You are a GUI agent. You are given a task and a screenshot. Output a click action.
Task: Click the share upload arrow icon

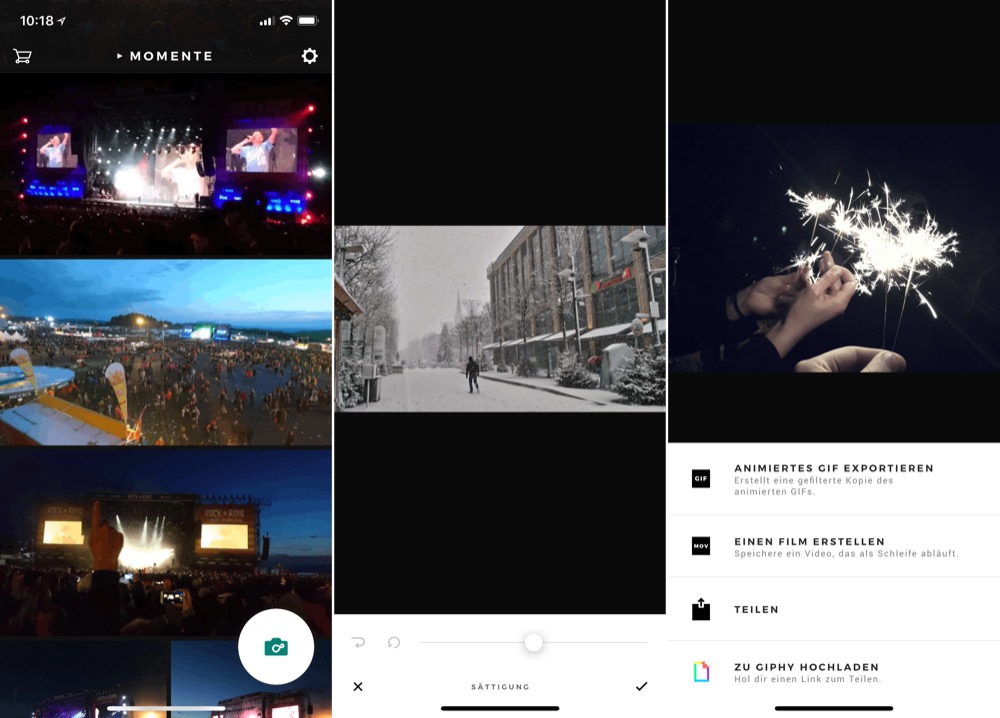[x=701, y=609]
